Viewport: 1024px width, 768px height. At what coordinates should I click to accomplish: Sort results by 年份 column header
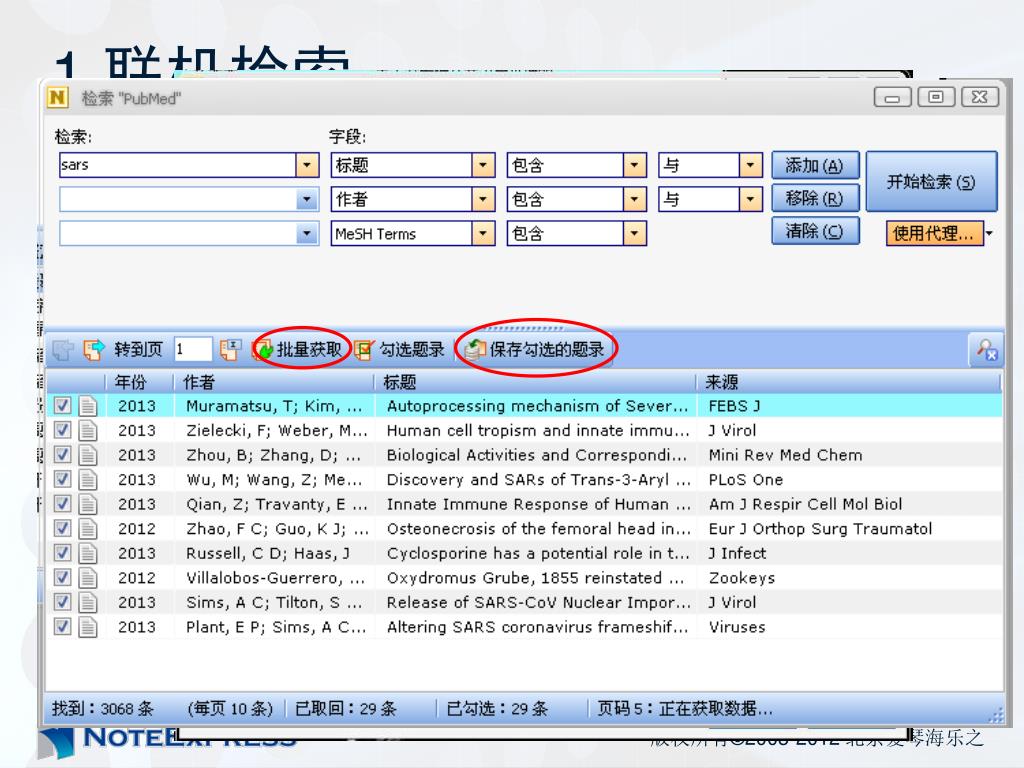(x=138, y=382)
